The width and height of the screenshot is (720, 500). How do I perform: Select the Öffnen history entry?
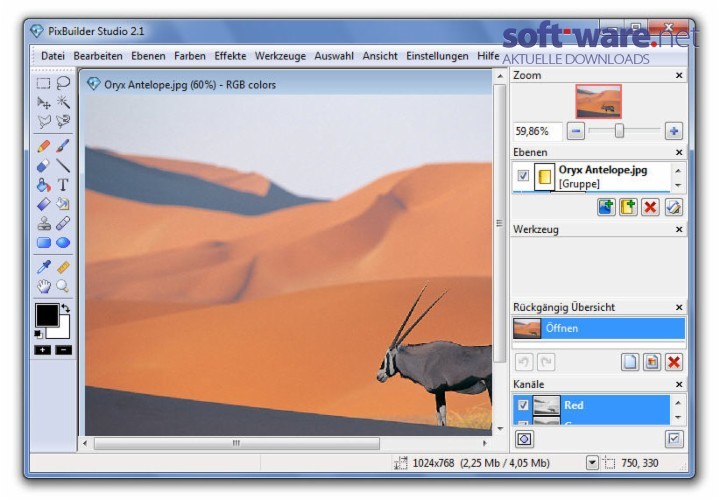point(599,328)
